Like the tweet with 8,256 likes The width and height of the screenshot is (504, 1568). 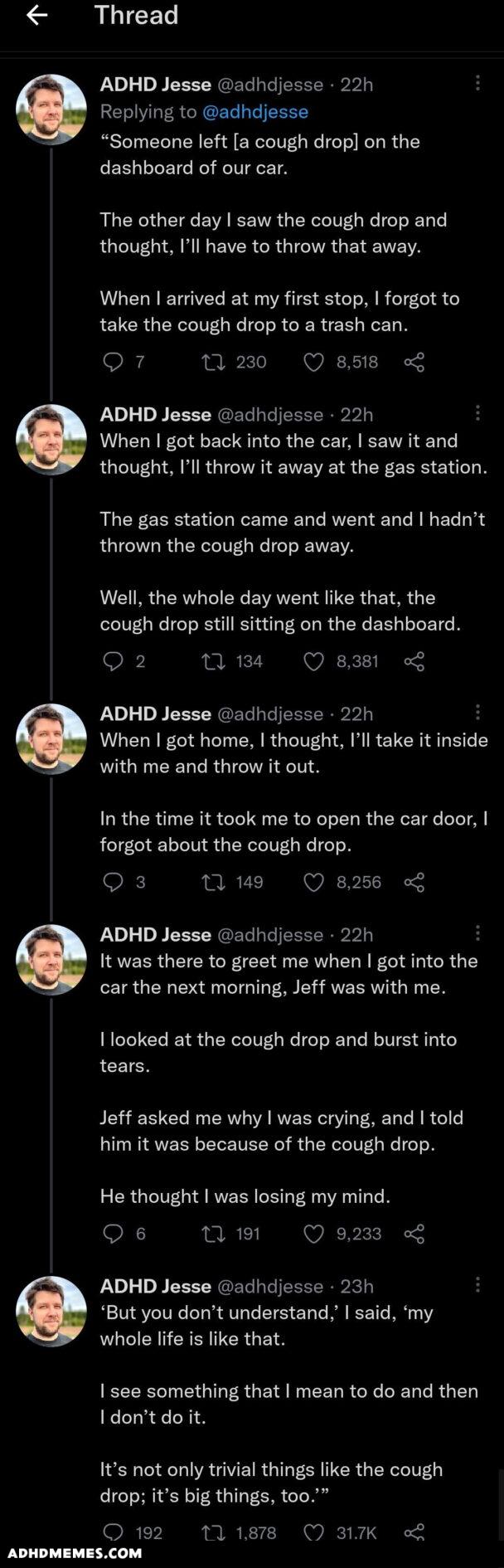pos(313,882)
